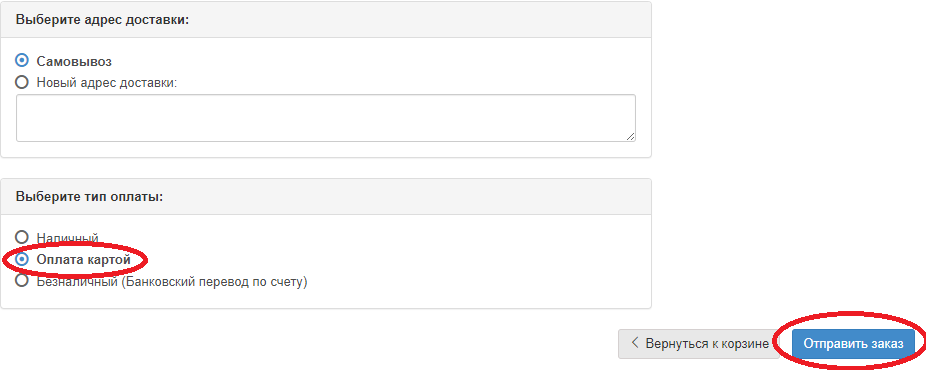Viewport: 926px width, 370px height.
Task: Submit the order with Отправить заказ
Action: coord(853,344)
